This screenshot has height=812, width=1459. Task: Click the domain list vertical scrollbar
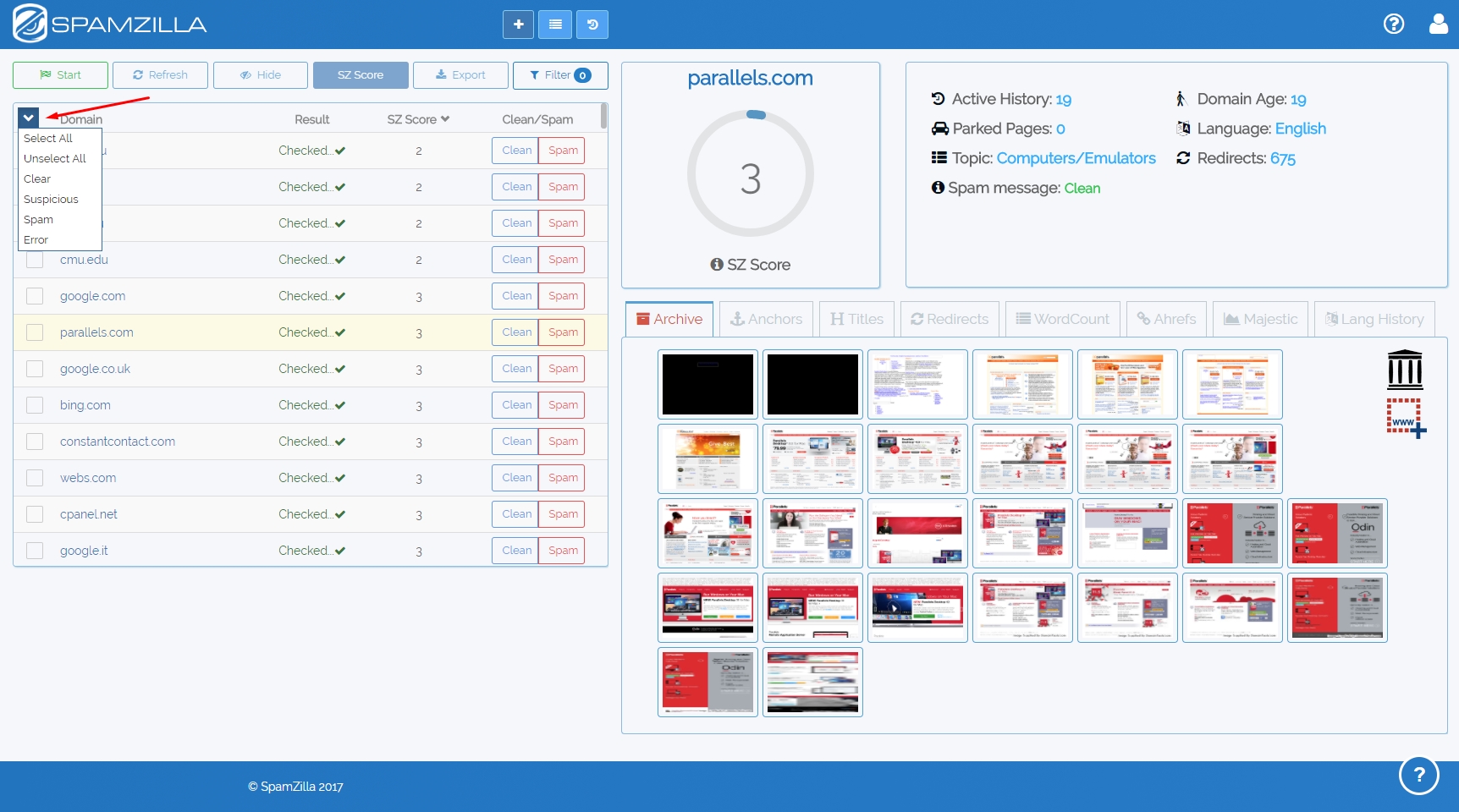(603, 116)
